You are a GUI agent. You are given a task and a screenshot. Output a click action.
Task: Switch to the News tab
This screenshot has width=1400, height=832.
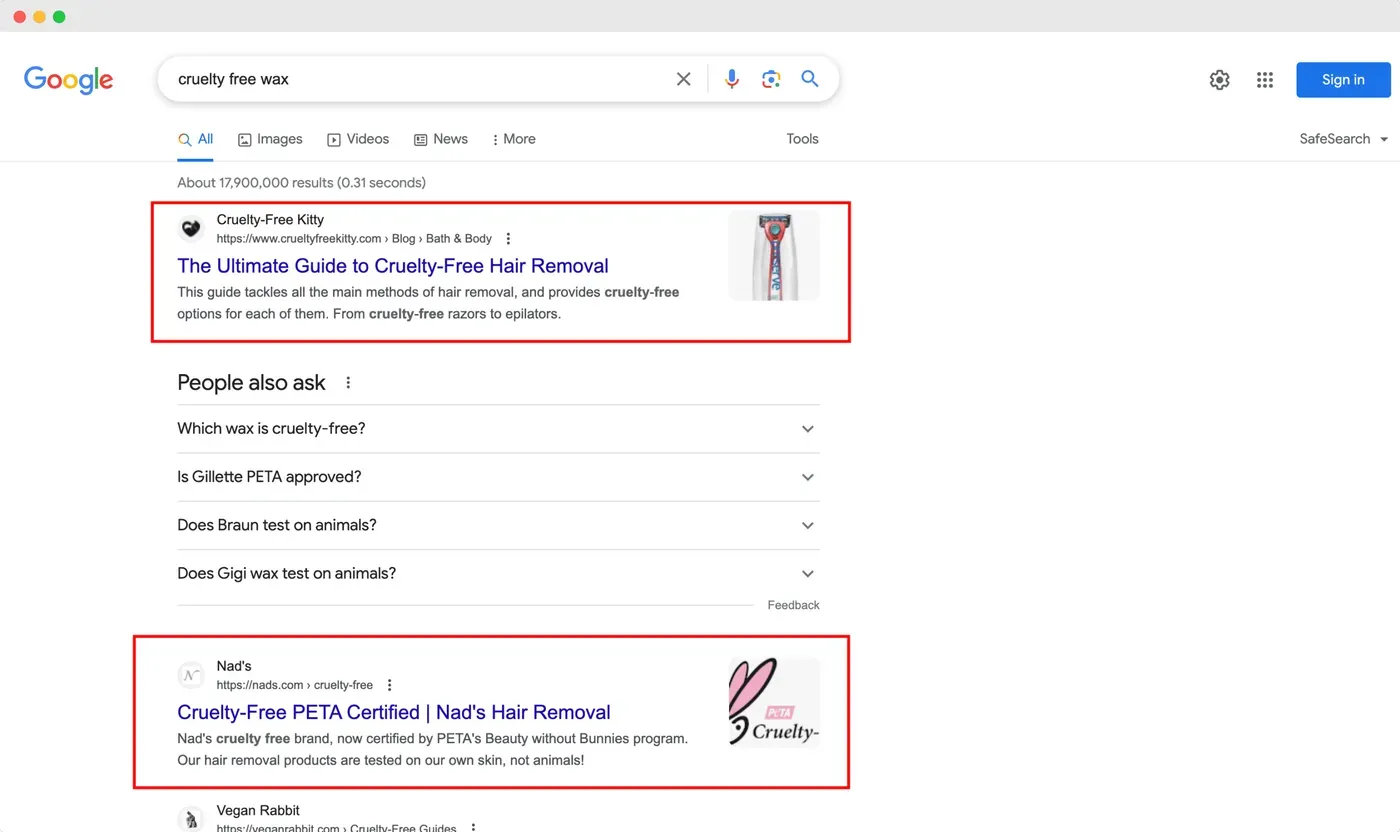click(441, 139)
